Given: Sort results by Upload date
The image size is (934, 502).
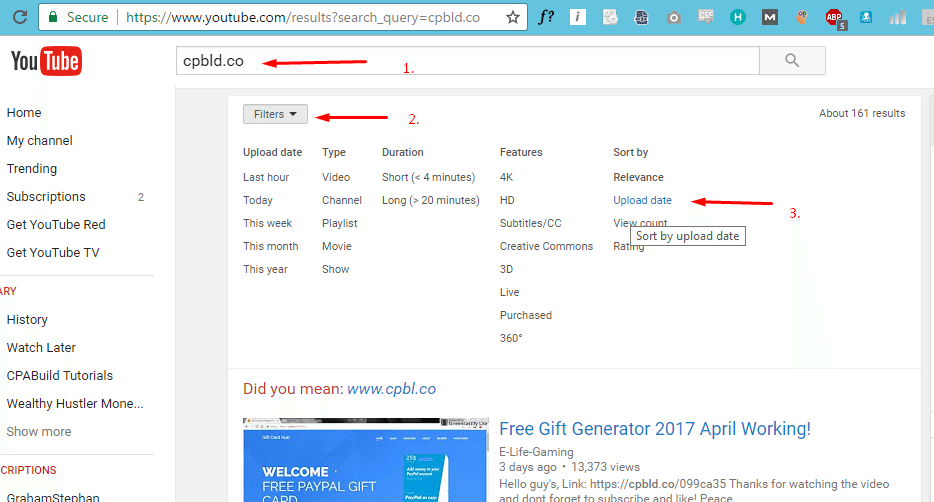Looking at the screenshot, I should click(642, 200).
